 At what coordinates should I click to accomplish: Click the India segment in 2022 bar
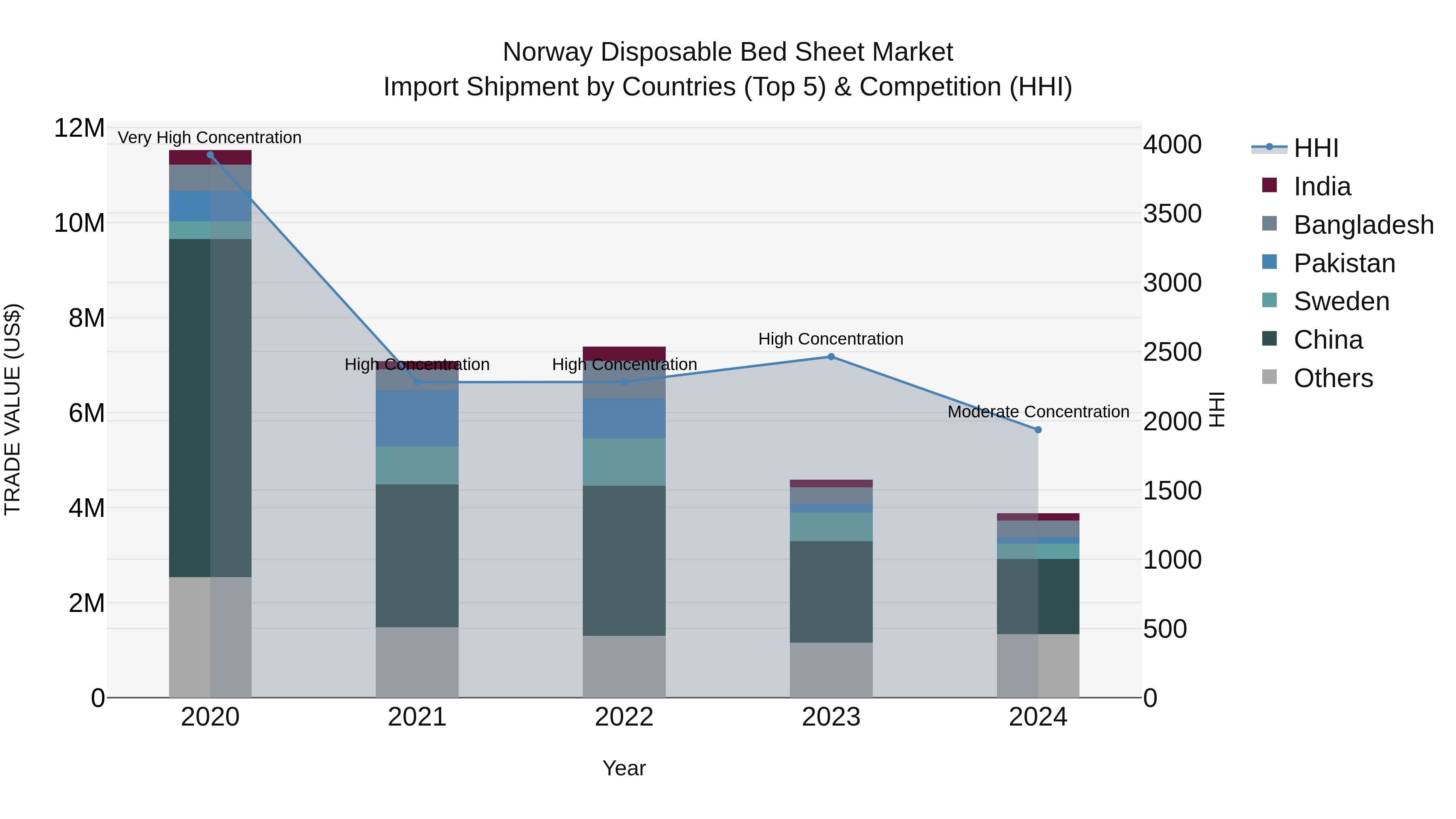[x=624, y=353]
